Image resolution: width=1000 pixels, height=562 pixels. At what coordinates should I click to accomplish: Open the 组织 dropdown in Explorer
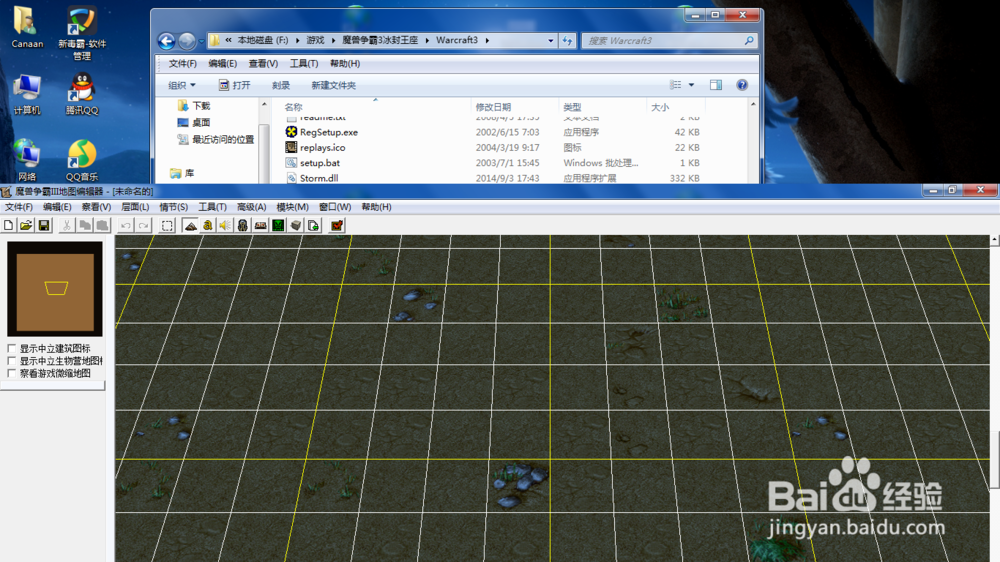[x=182, y=85]
